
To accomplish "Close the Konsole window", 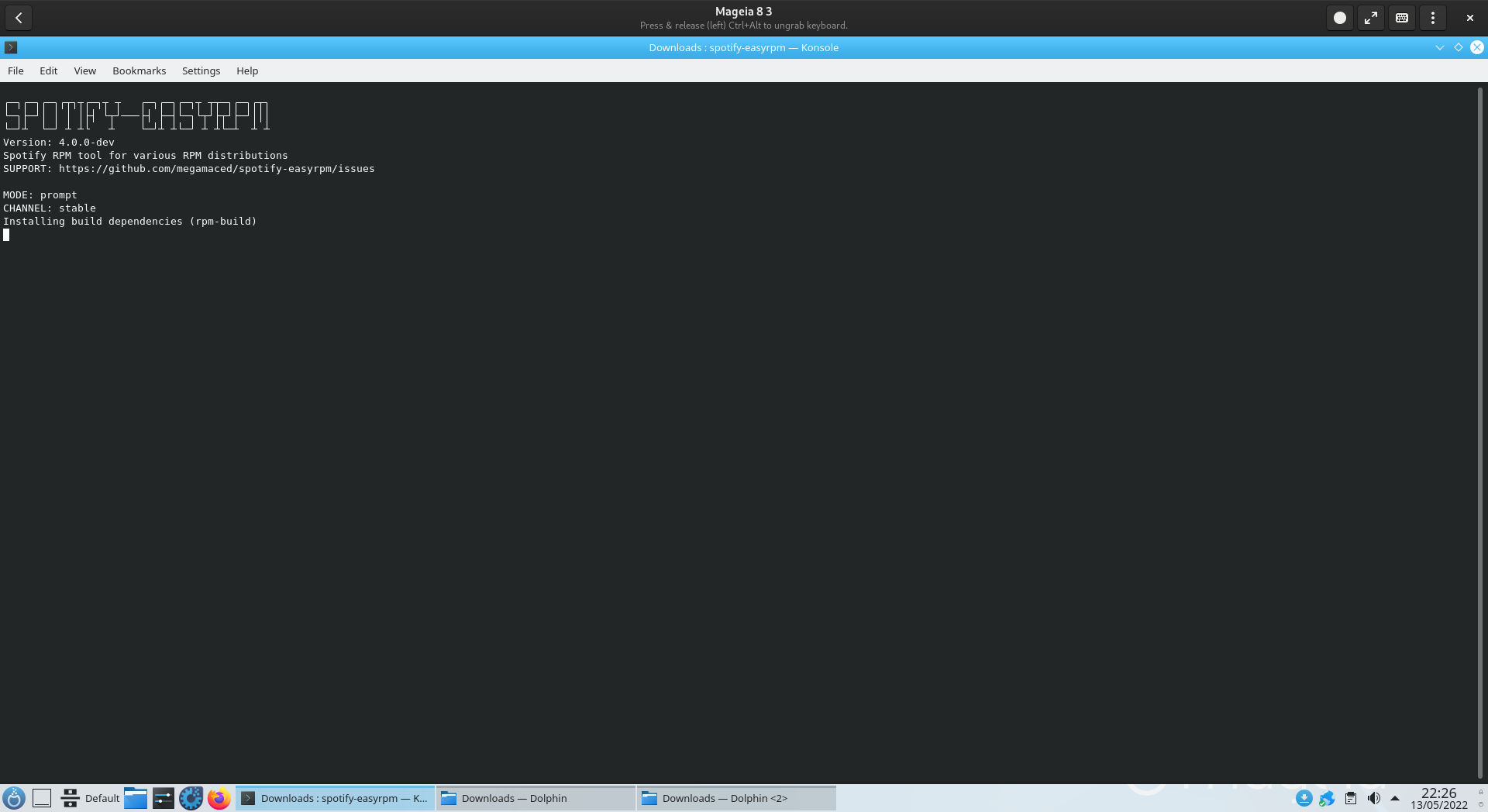I will (x=1476, y=47).
